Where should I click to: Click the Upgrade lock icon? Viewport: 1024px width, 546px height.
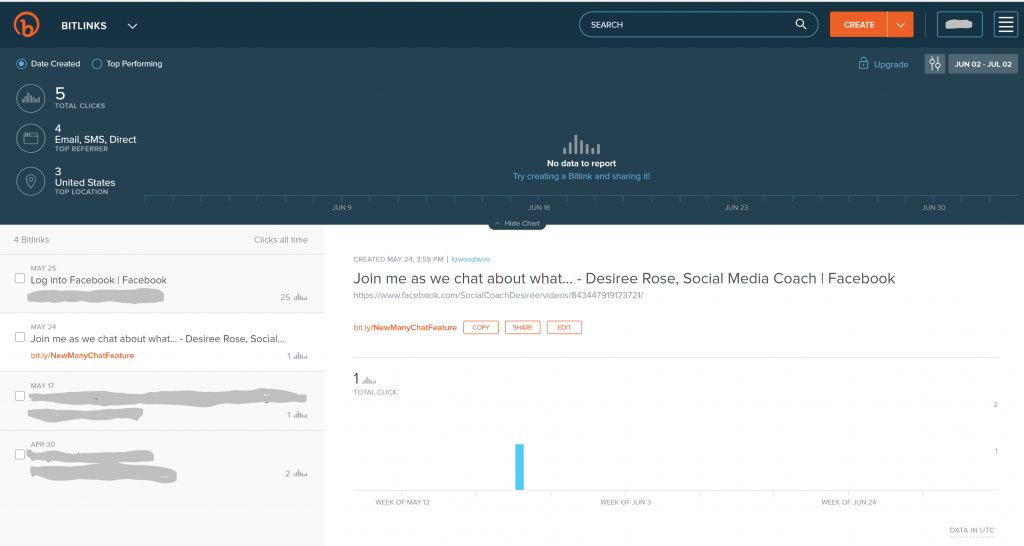click(x=863, y=63)
